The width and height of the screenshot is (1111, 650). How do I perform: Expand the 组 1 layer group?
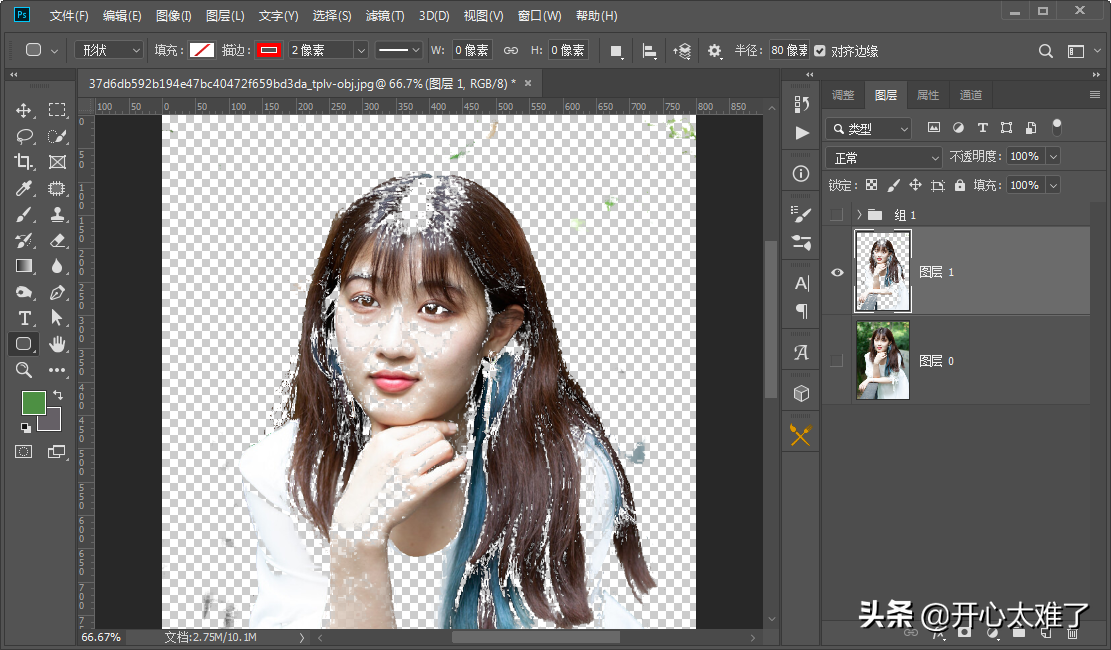(859, 215)
